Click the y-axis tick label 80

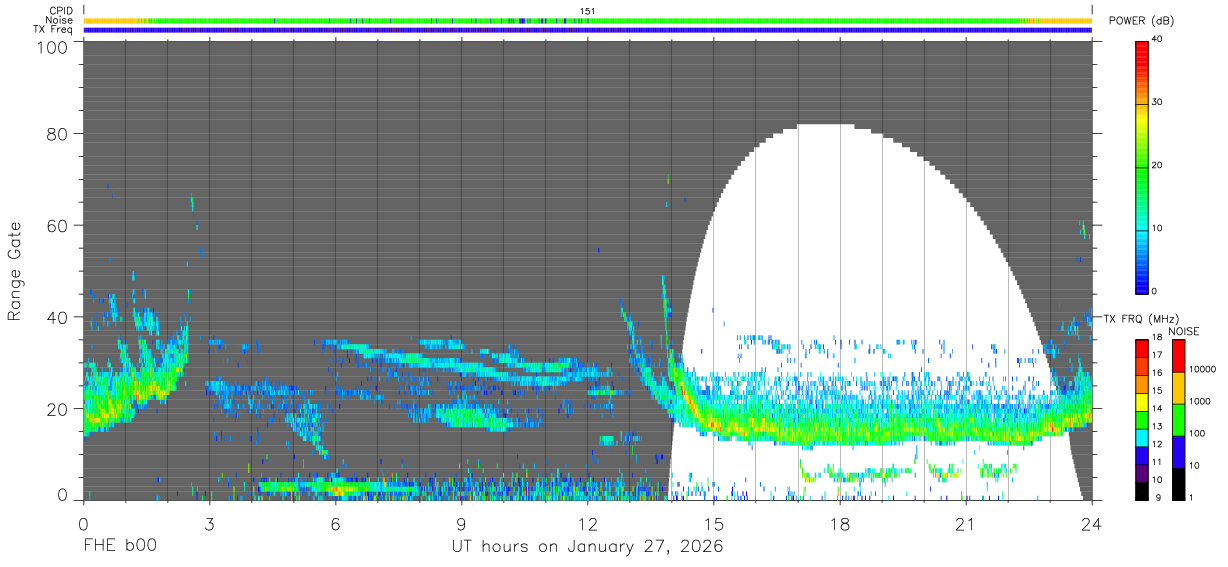(x=57, y=133)
